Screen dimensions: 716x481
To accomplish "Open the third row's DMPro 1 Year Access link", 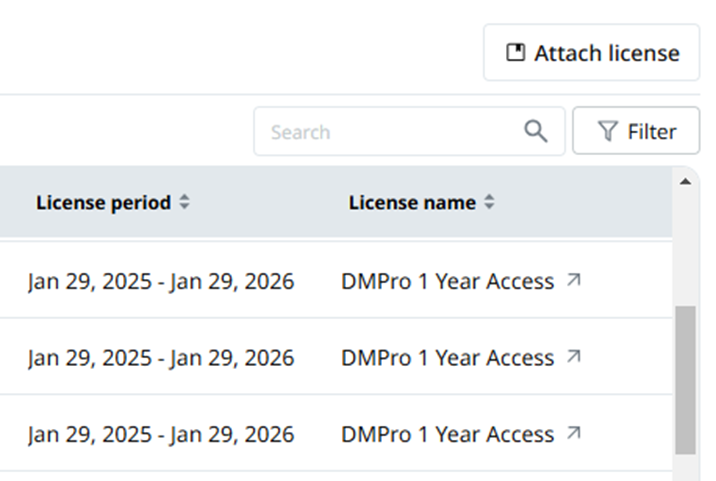I will tap(448, 434).
